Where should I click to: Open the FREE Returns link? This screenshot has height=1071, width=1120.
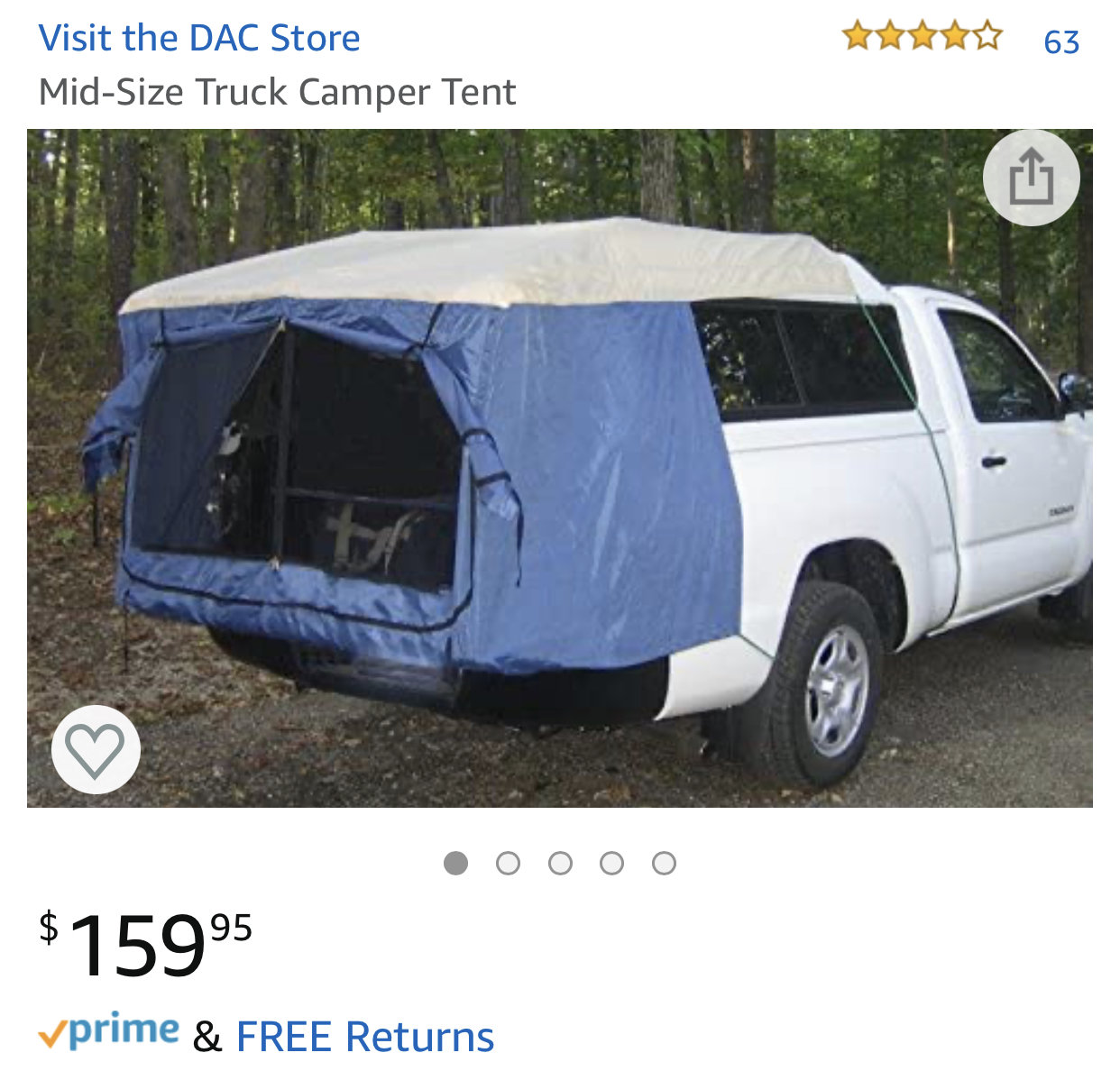point(365,1037)
